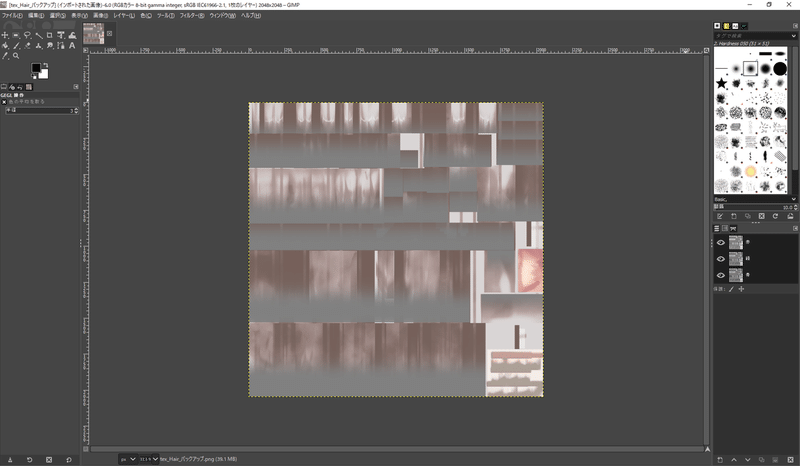Viewport: 800px width, 466px height.
Task: Open the レイヤー(L) menu
Action: (x=124, y=16)
